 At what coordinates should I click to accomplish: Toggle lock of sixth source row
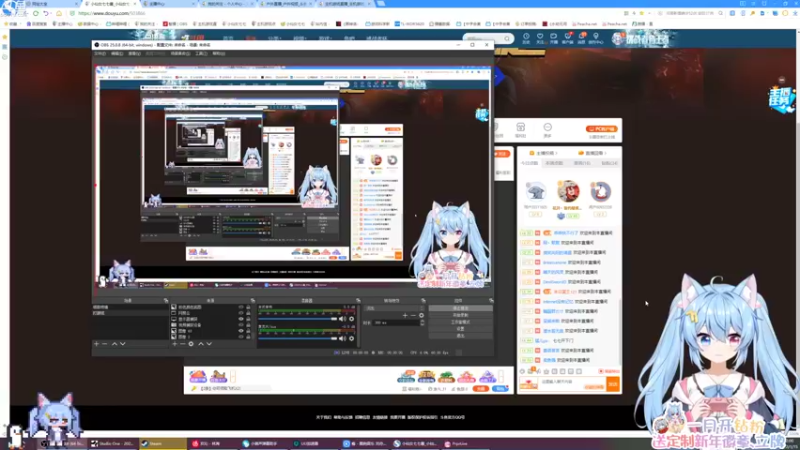(x=248, y=337)
